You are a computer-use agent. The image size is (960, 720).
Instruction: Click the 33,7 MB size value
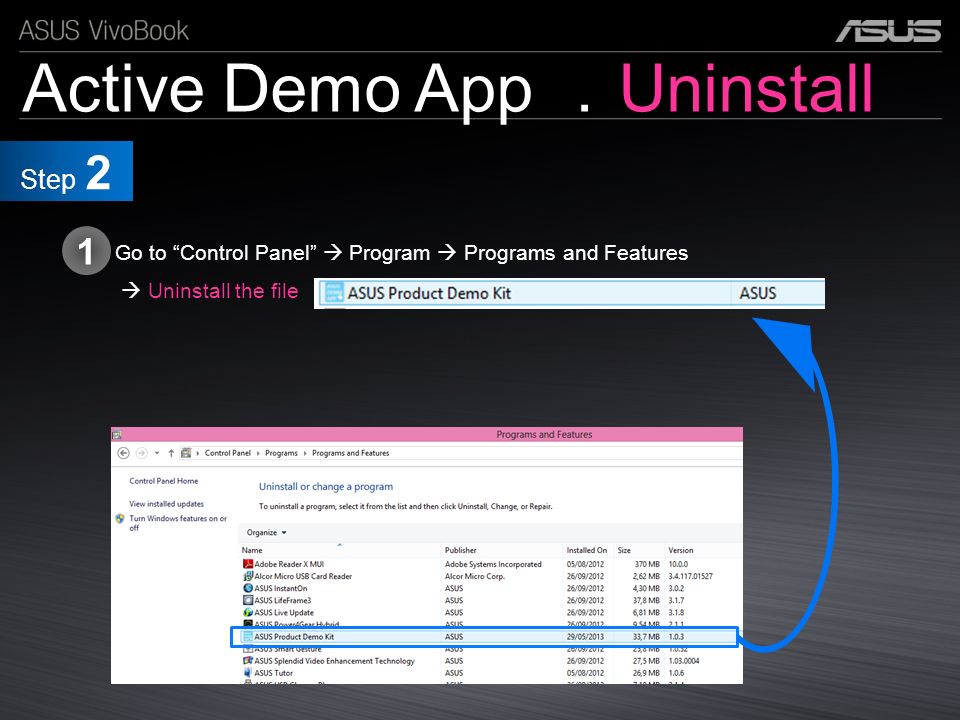(646, 637)
